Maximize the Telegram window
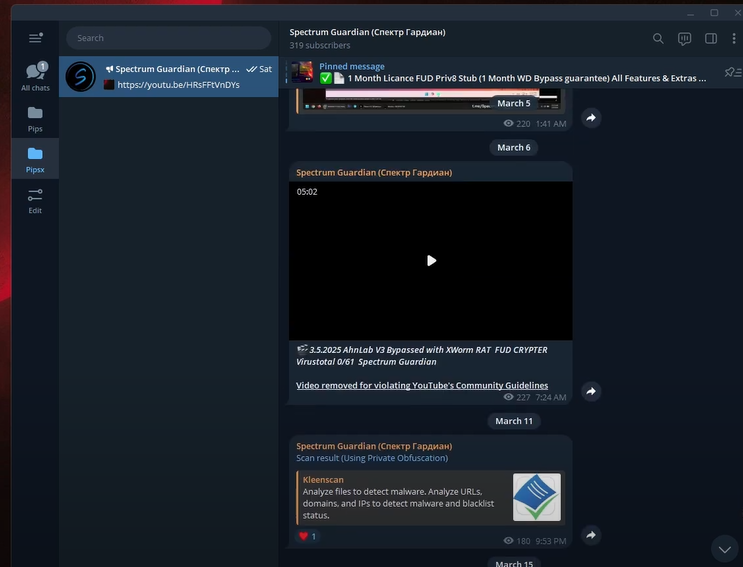 click(x=714, y=13)
